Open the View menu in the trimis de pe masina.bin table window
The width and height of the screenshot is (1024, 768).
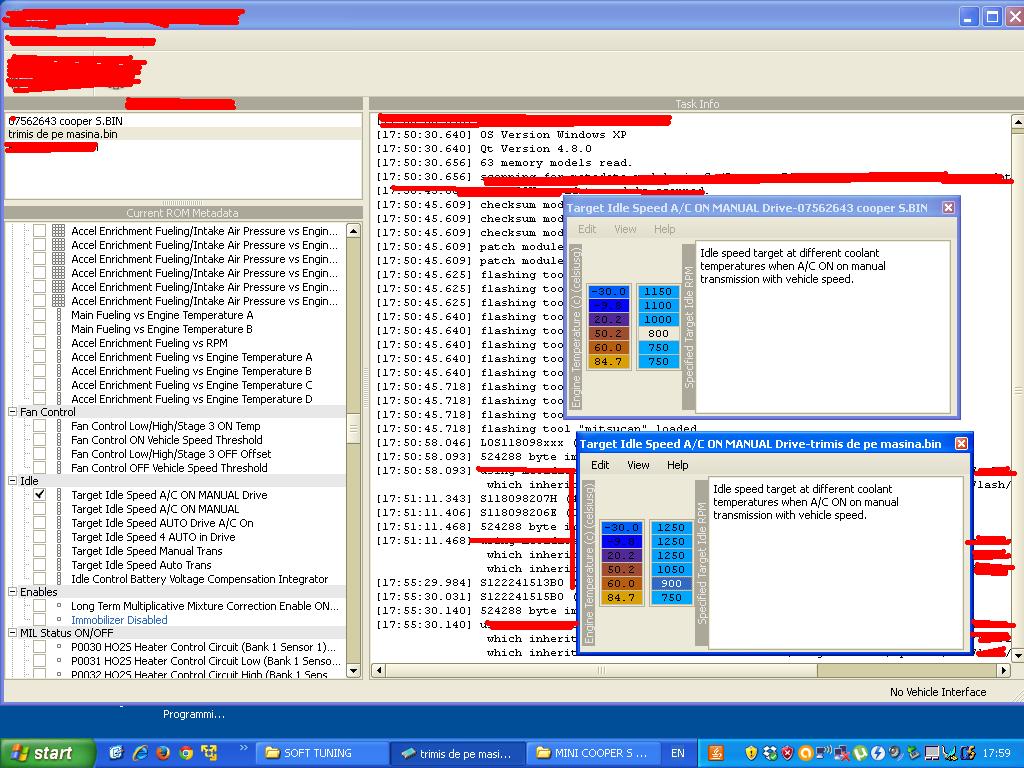pos(638,465)
